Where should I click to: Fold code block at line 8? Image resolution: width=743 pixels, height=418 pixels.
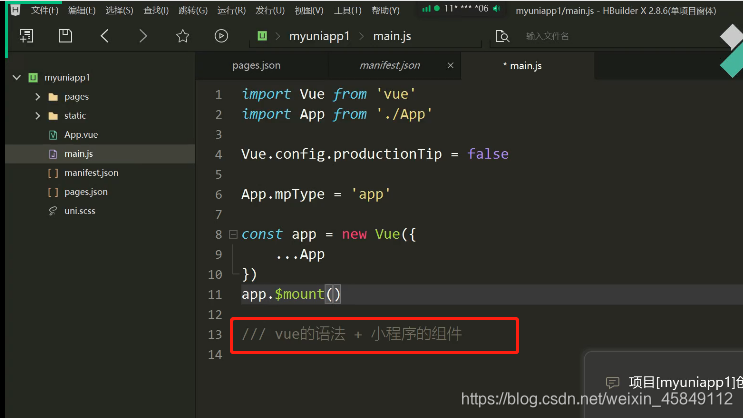(233, 234)
